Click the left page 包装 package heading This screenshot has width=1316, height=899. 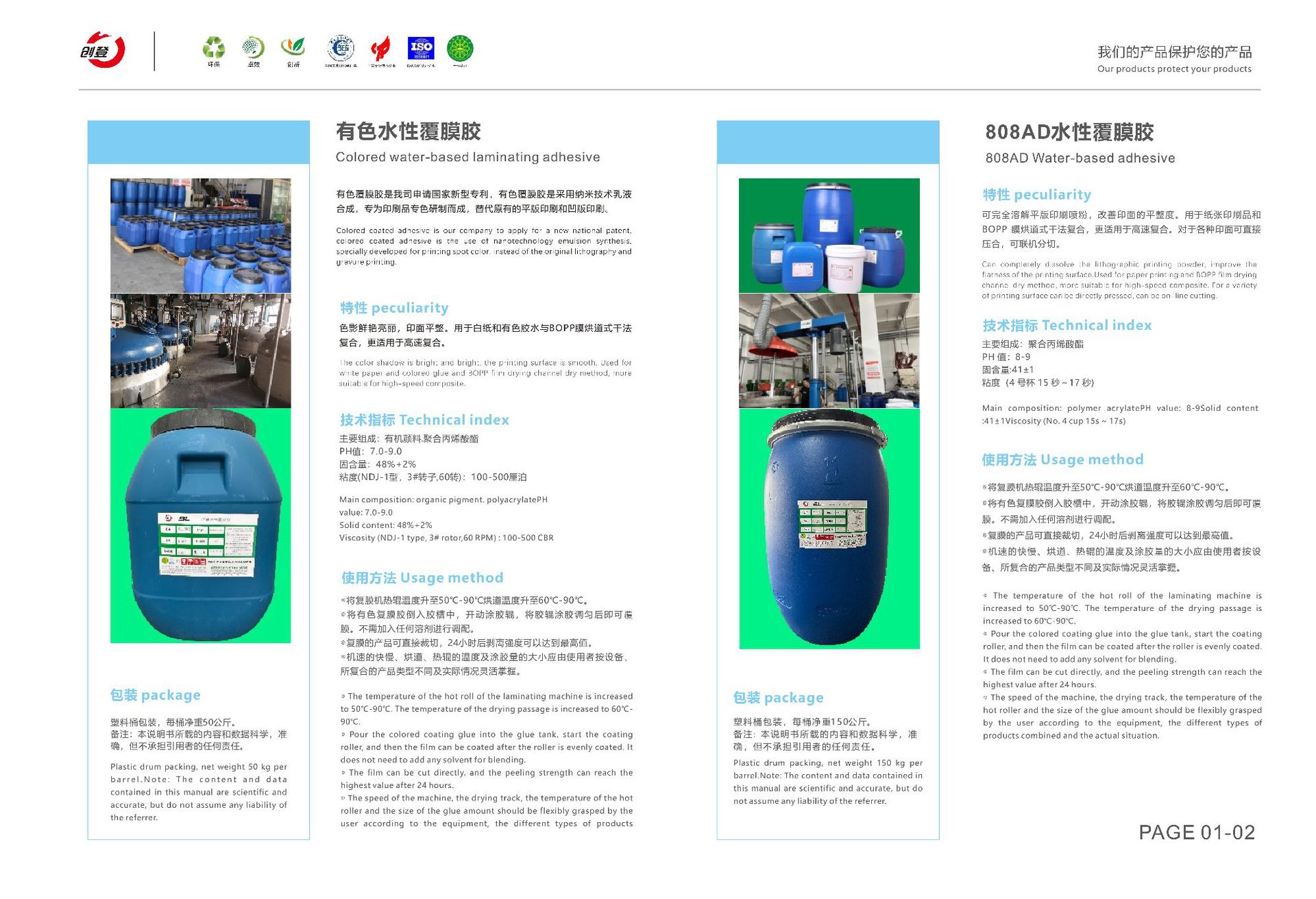pyautogui.click(x=156, y=695)
